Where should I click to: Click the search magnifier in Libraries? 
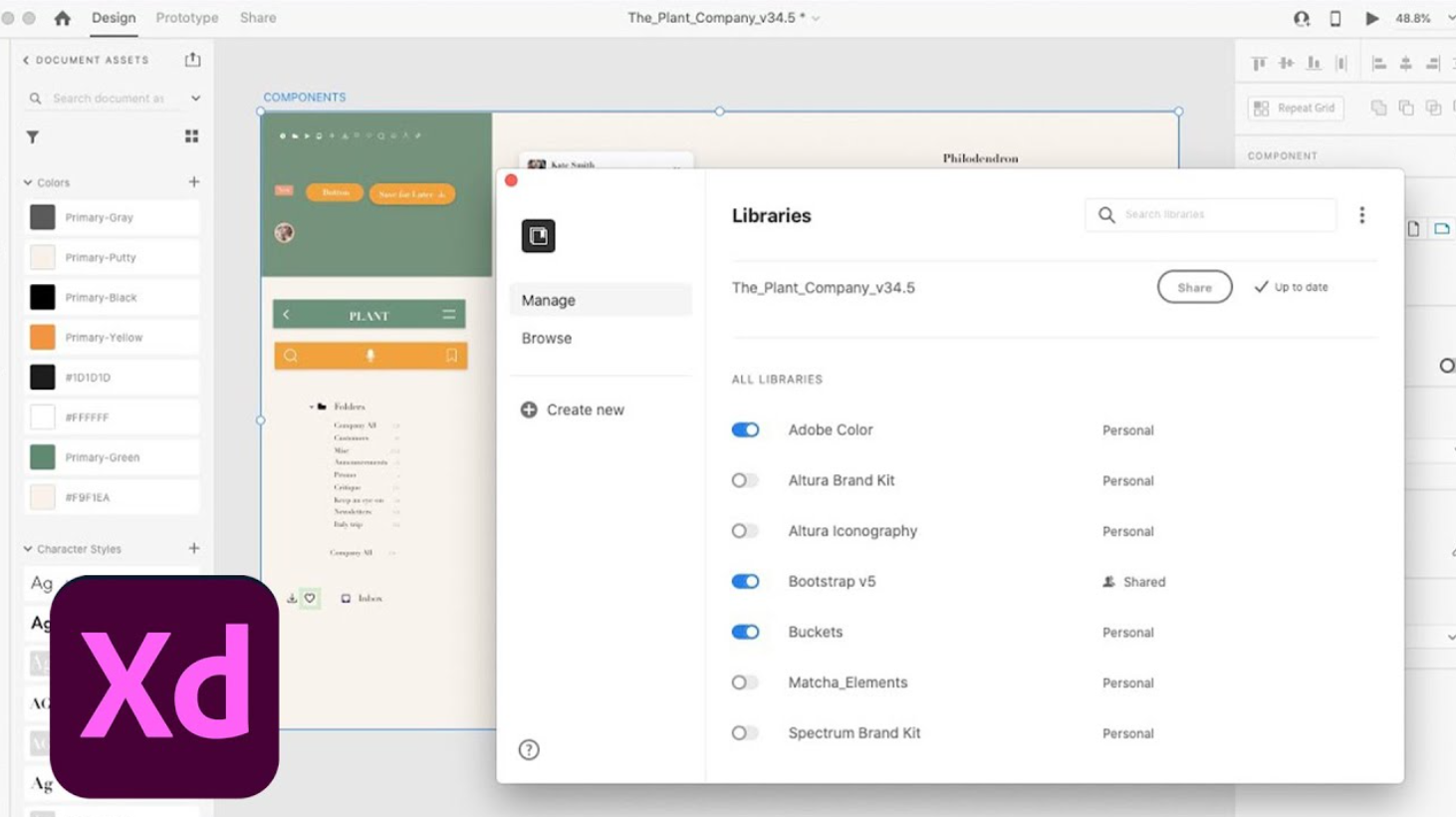point(1106,214)
